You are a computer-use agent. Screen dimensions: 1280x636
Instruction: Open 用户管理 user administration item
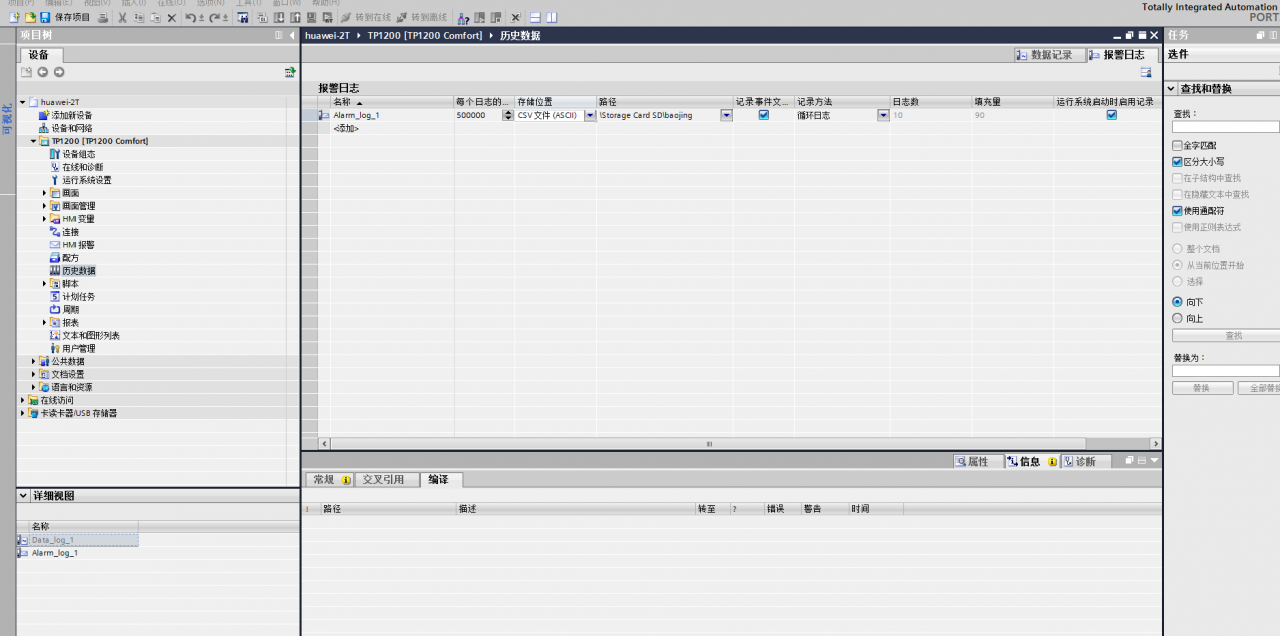pos(78,349)
